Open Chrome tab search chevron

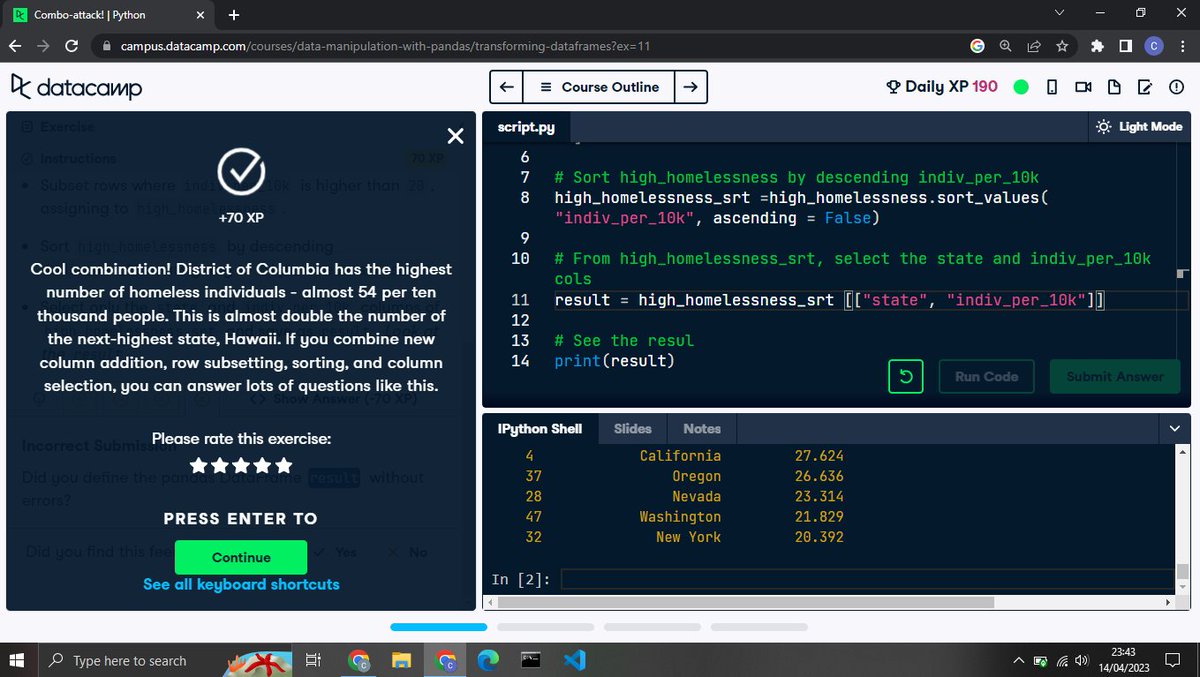(x=1060, y=14)
